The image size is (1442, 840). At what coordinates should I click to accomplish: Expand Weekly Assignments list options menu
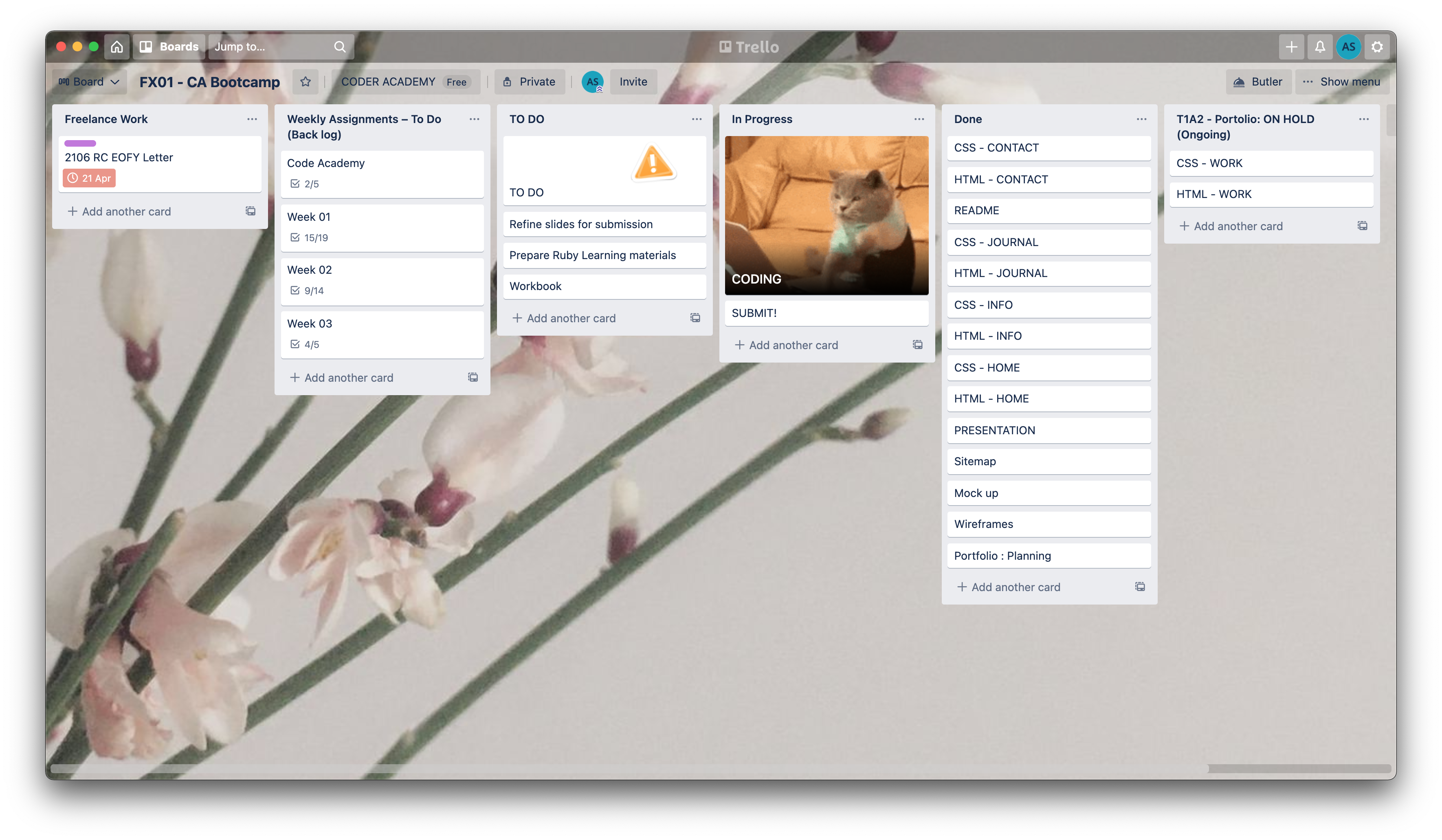coord(474,119)
